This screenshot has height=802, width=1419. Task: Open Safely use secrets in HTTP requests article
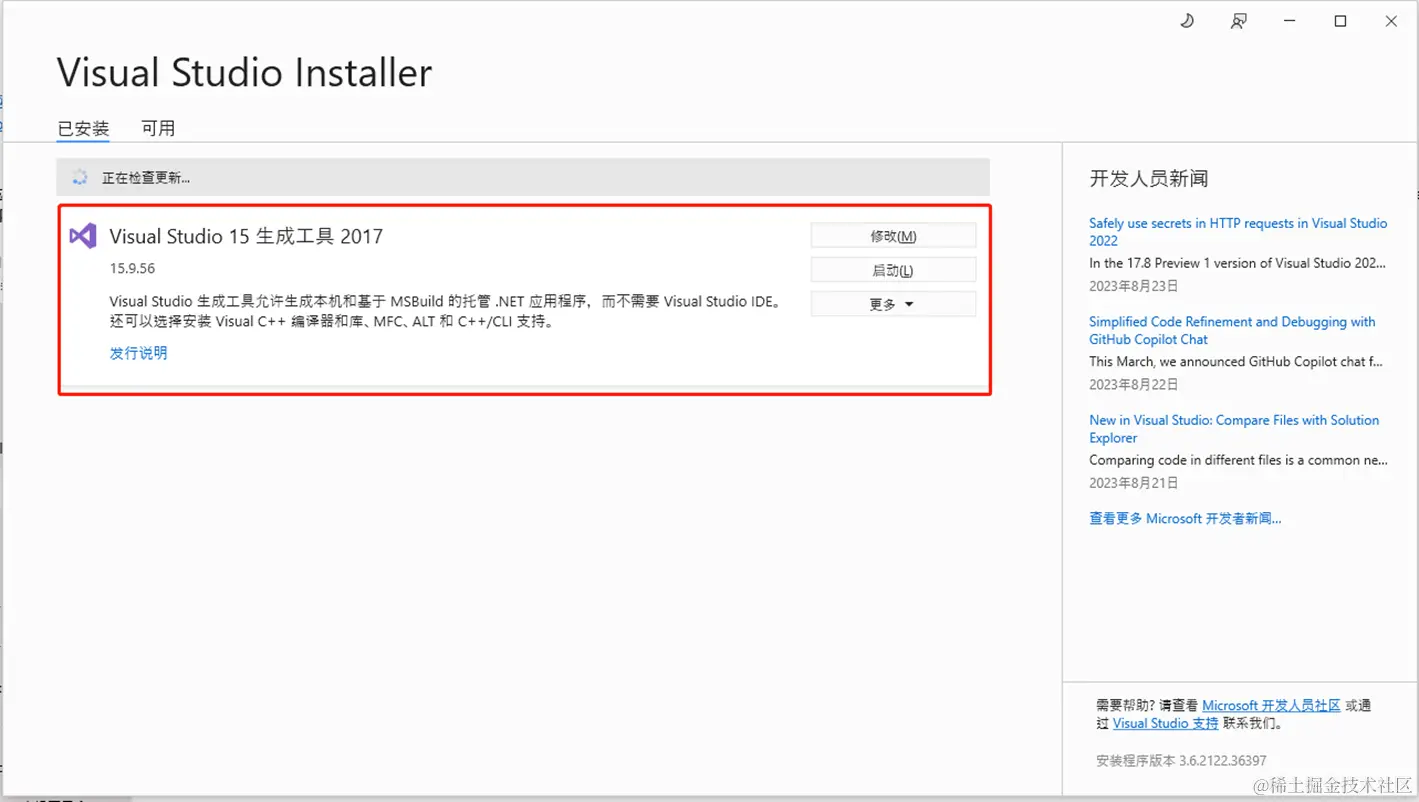pos(1238,232)
